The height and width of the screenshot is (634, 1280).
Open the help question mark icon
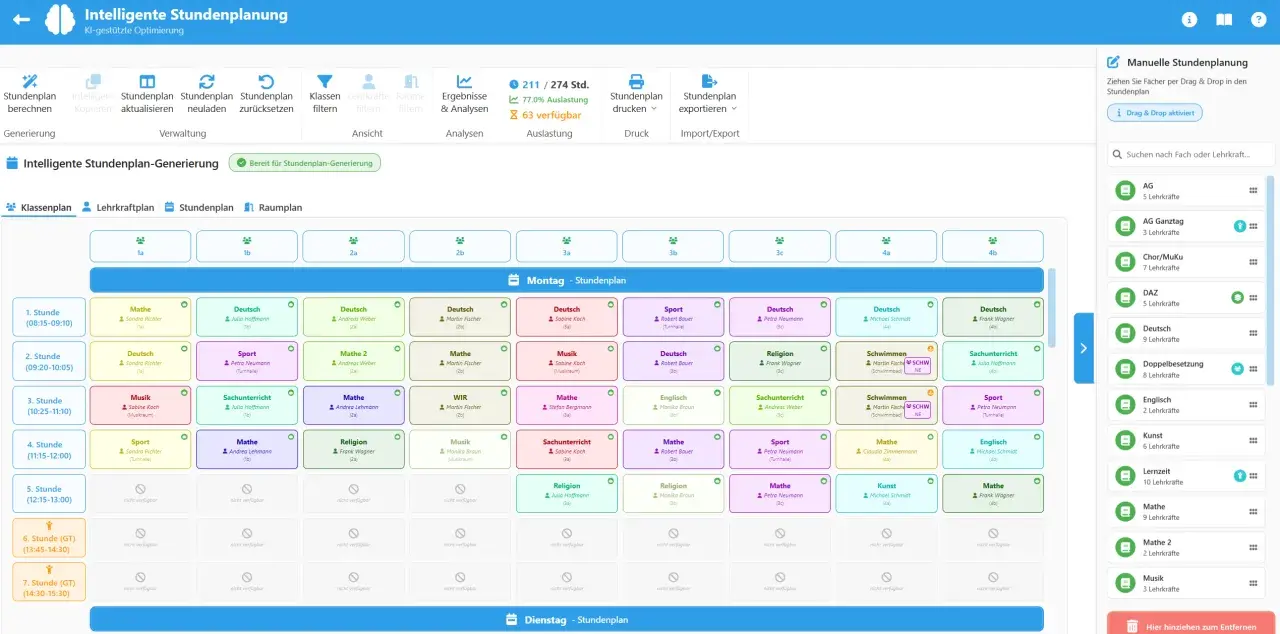coord(1258,19)
